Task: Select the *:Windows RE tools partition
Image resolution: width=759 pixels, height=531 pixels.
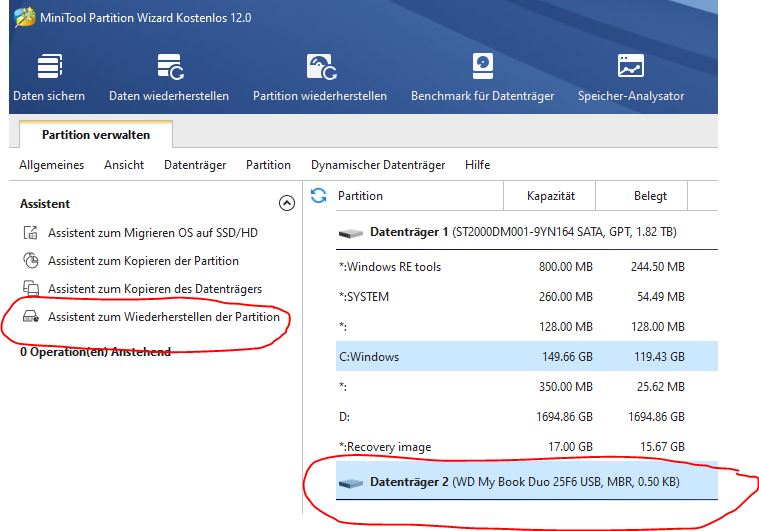Action: (x=527, y=267)
